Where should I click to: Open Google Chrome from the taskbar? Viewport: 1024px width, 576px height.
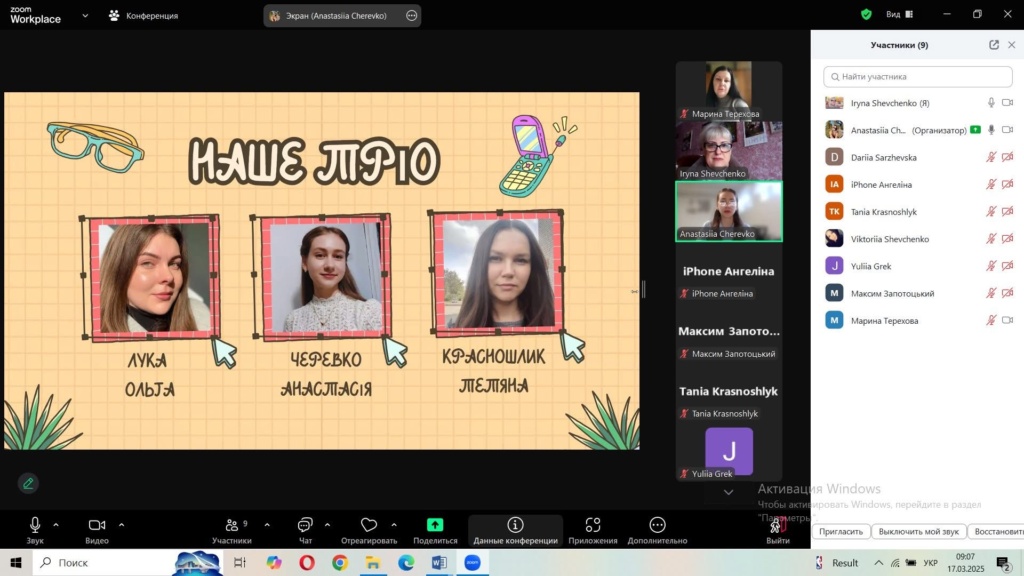(x=340, y=562)
